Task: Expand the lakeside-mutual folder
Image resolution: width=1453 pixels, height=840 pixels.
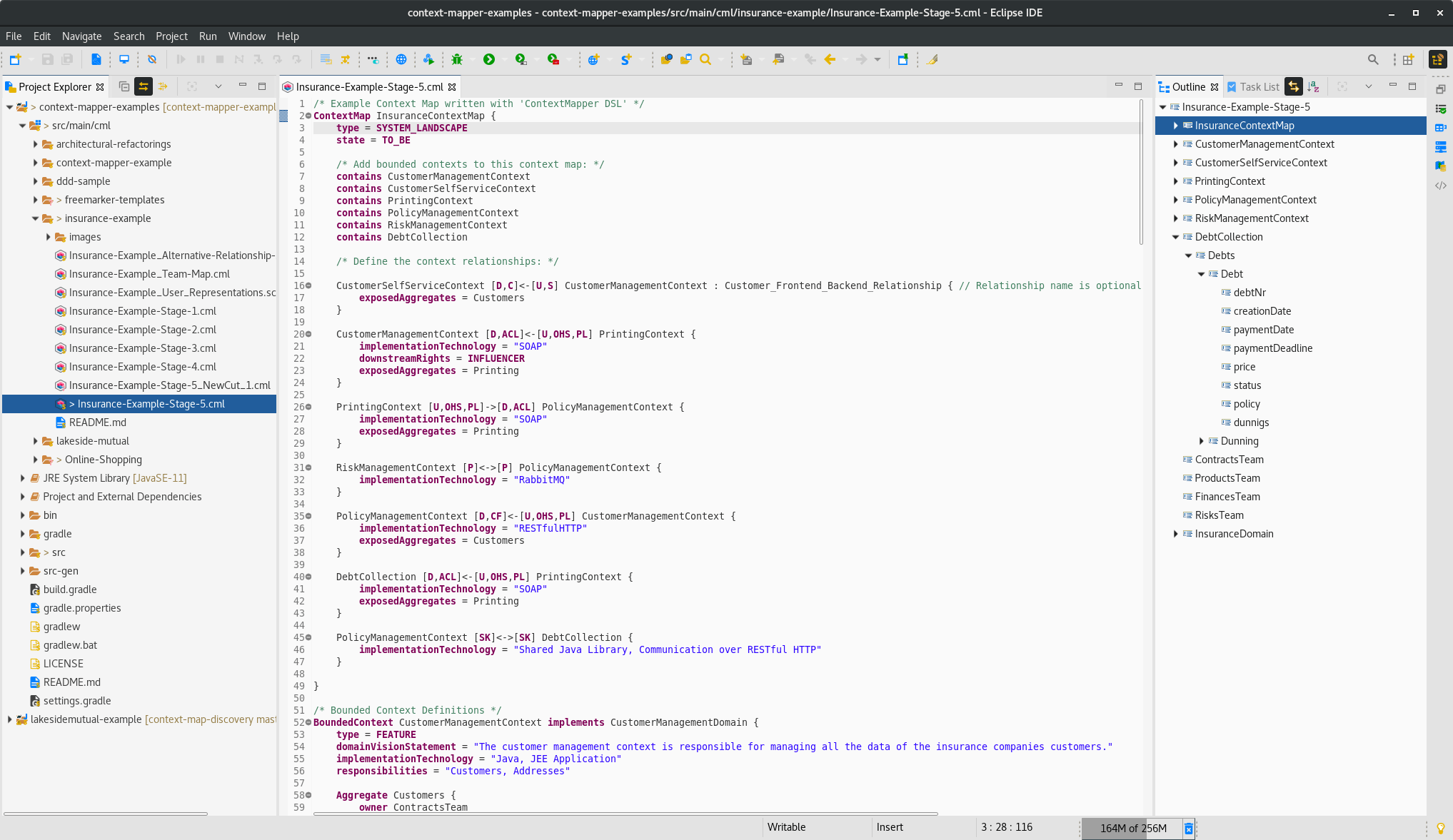Action: pyautogui.click(x=36, y=441)
